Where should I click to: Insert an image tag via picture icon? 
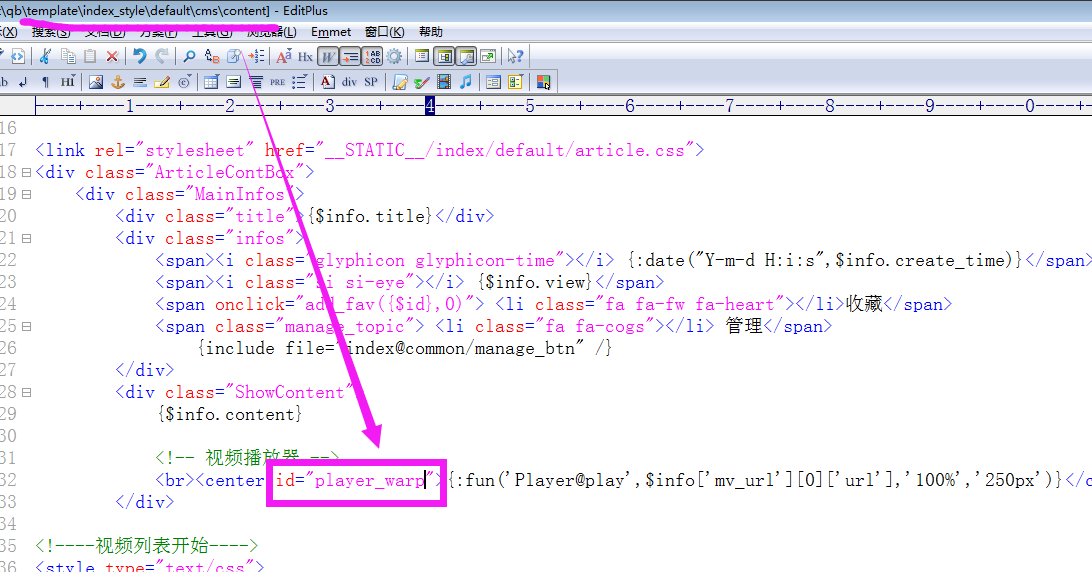tap(95, 82)
